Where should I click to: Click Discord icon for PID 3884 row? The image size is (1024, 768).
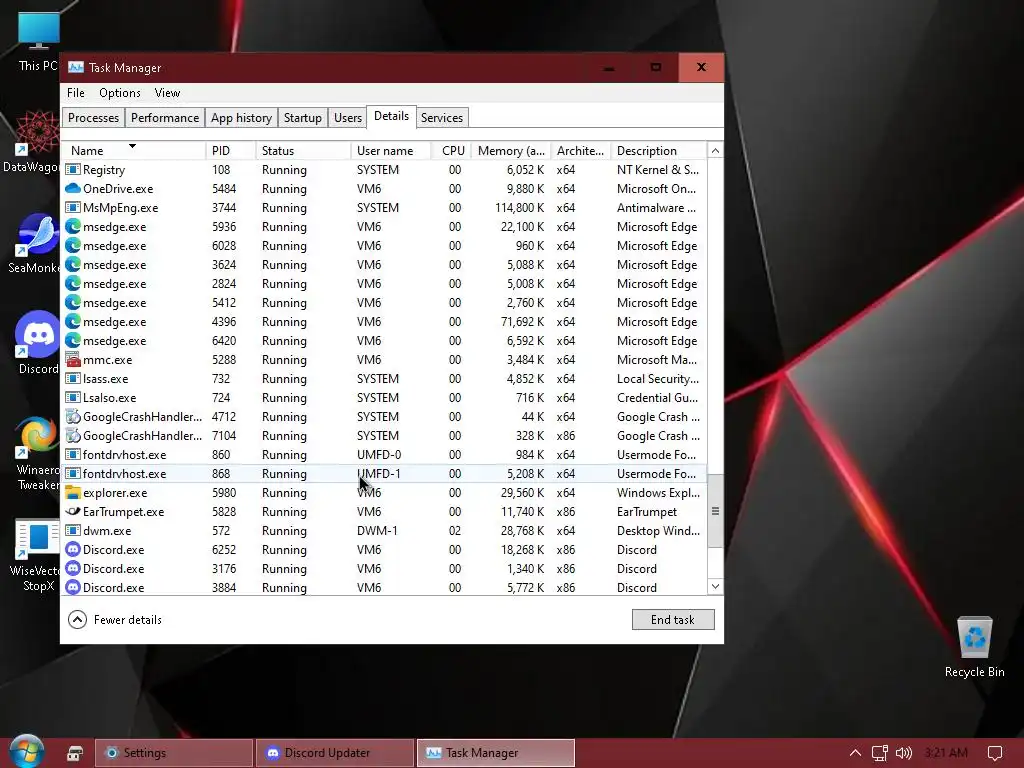point(72,588)
